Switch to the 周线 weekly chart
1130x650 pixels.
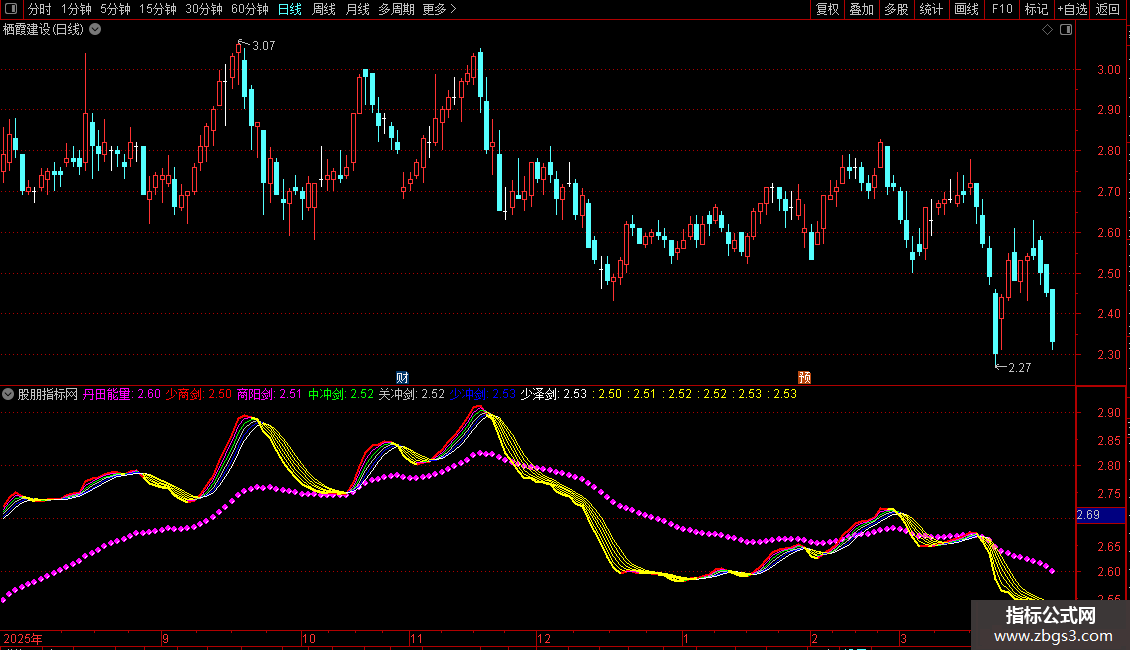coord(324,10)
